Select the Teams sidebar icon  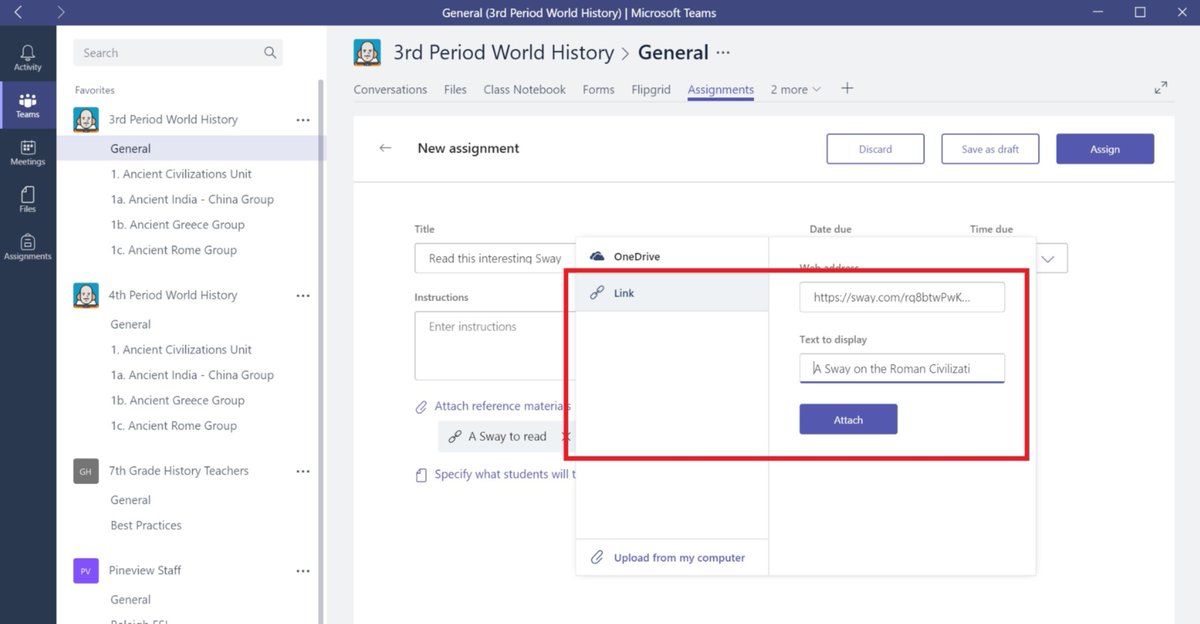(x=27, y=105)
